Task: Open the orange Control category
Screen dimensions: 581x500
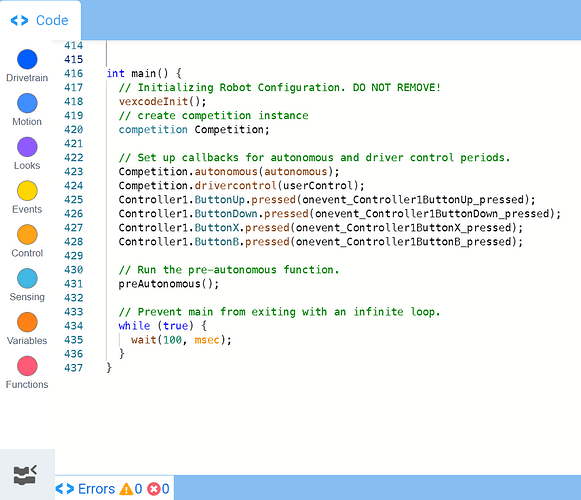Action: click(x=27, y=234)
